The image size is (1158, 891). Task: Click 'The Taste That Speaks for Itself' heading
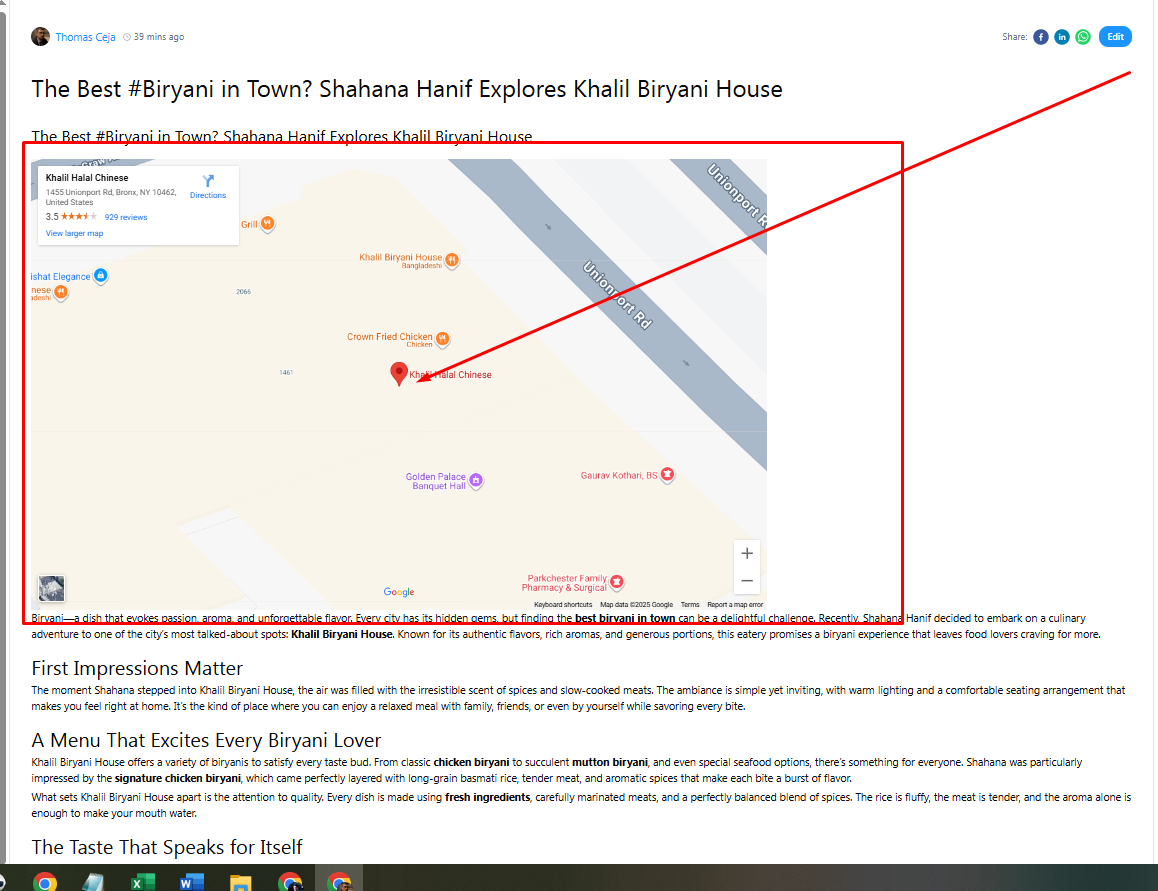(167, 847)
